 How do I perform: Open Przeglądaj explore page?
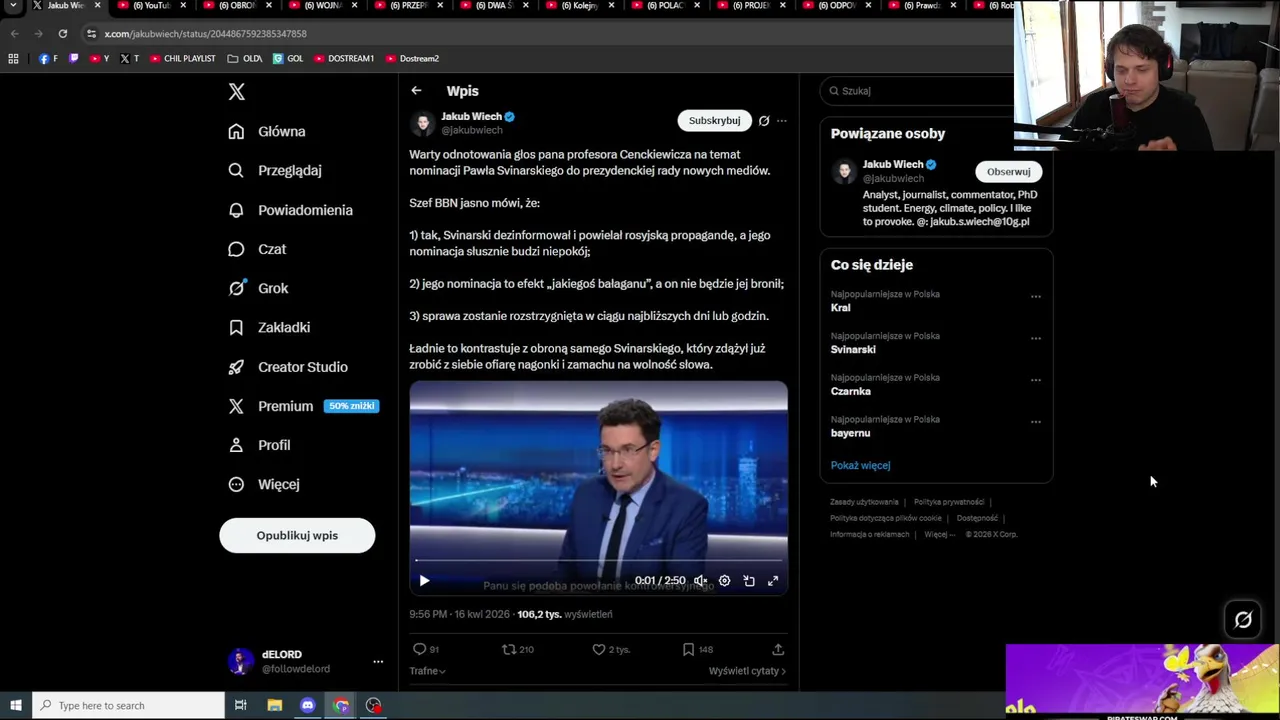(275, 170)
